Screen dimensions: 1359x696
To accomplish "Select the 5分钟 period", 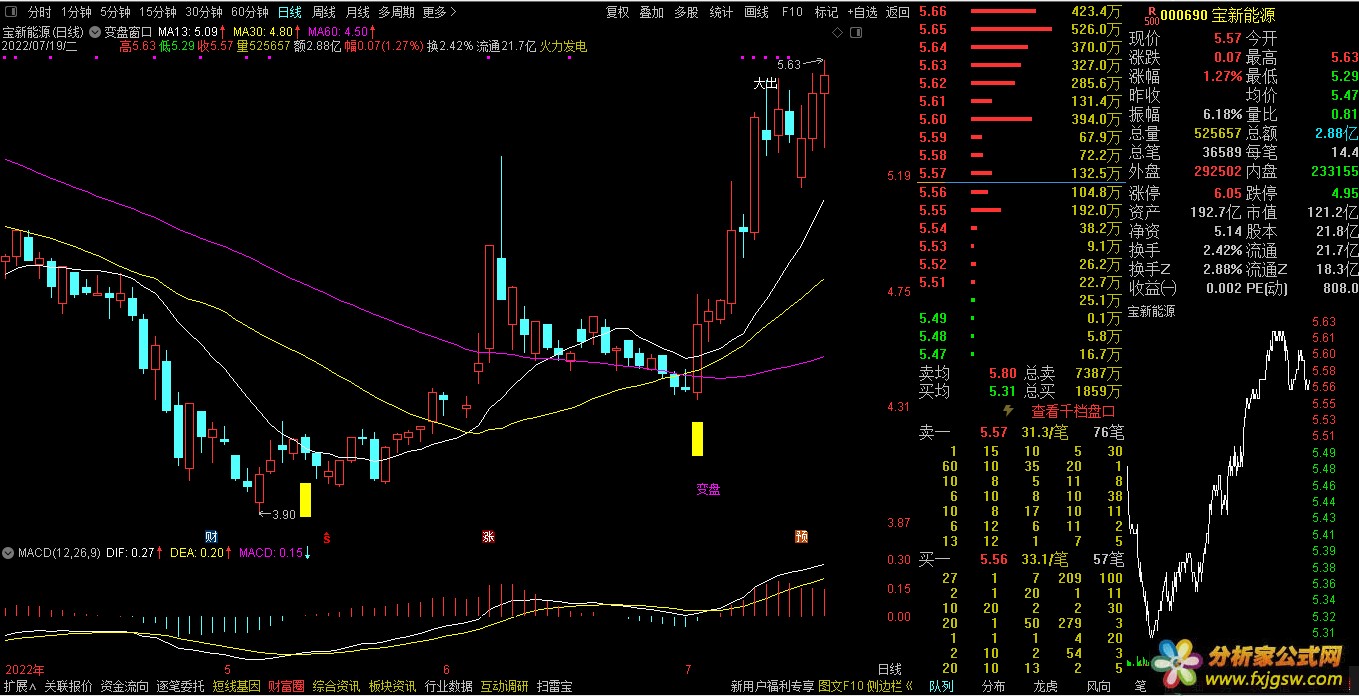I will [115, 13].
